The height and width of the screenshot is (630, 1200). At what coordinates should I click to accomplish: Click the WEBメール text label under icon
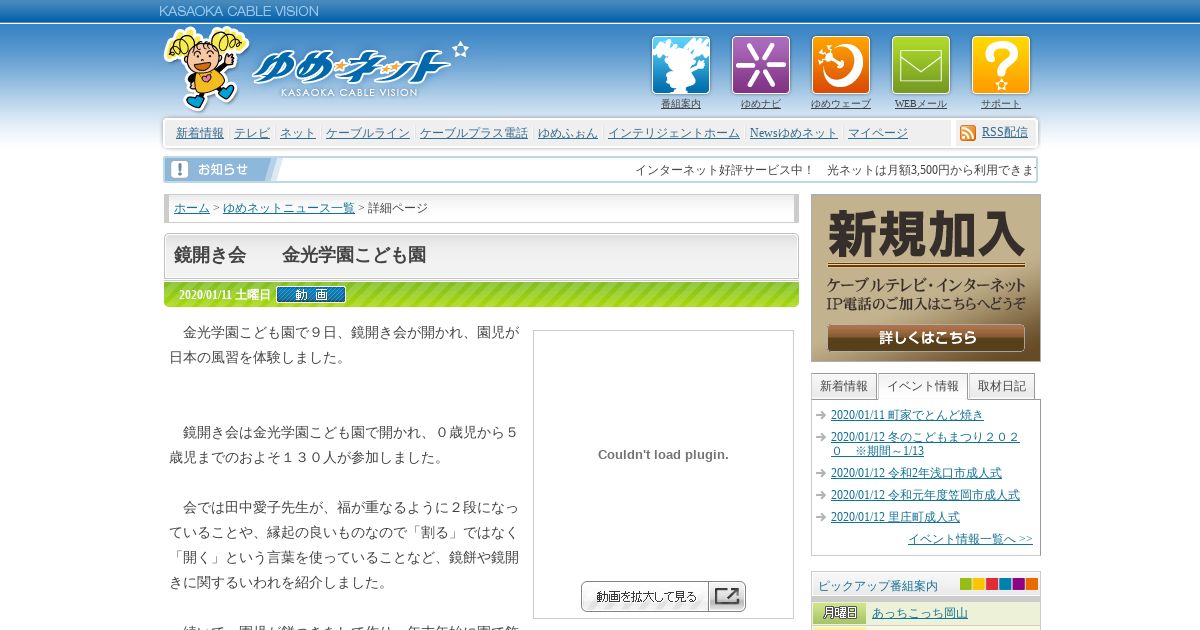coord(921,104)
